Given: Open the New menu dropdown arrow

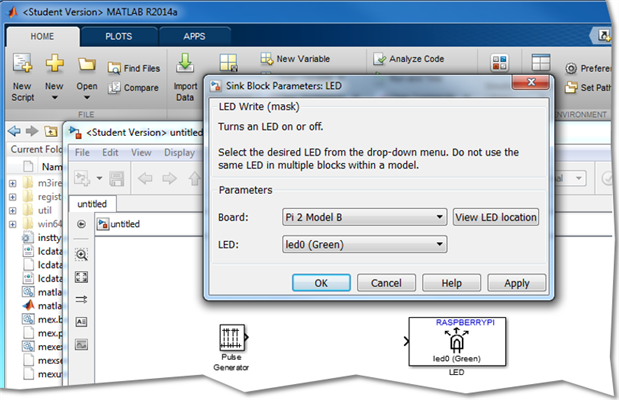Looking at the screenshot, I should [54, 98].
